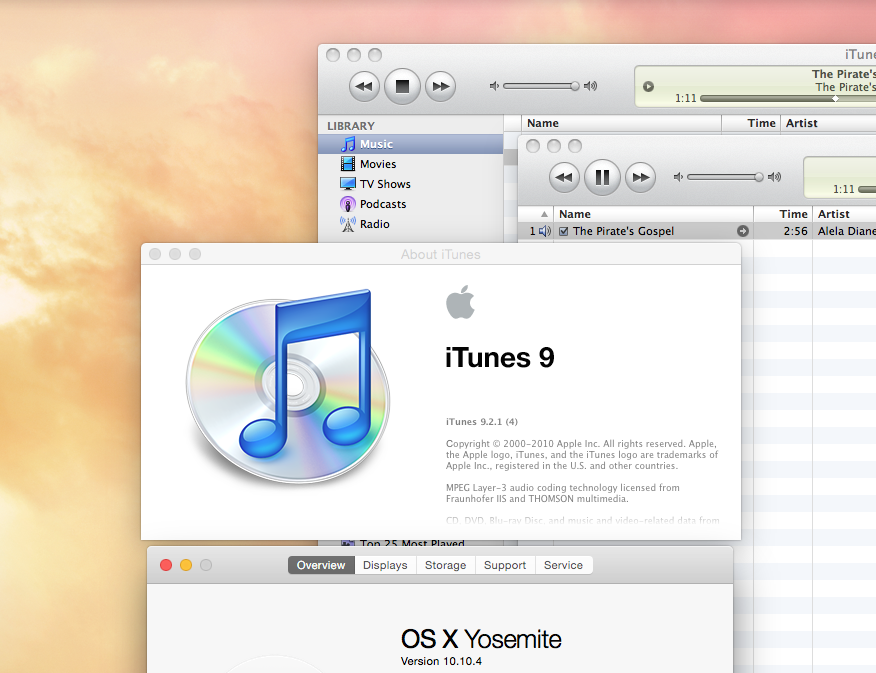
Task: Click the purple Podcasts icon
Action: (x=347, y=204)
